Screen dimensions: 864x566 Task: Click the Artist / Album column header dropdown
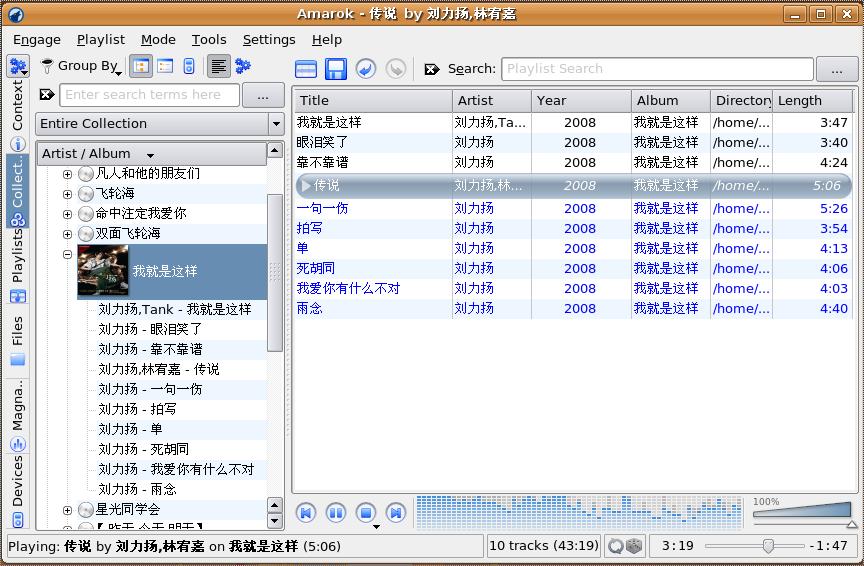pyautogui.click(x=152, y=154)
